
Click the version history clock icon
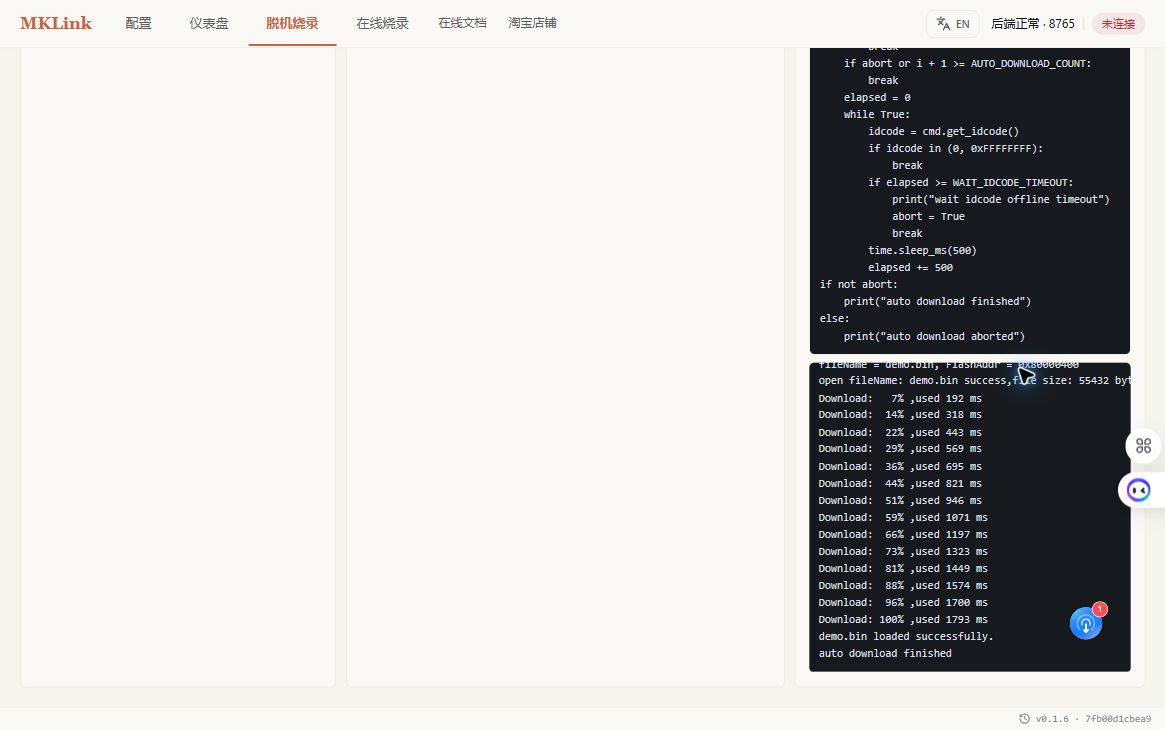click(1025, 719)
